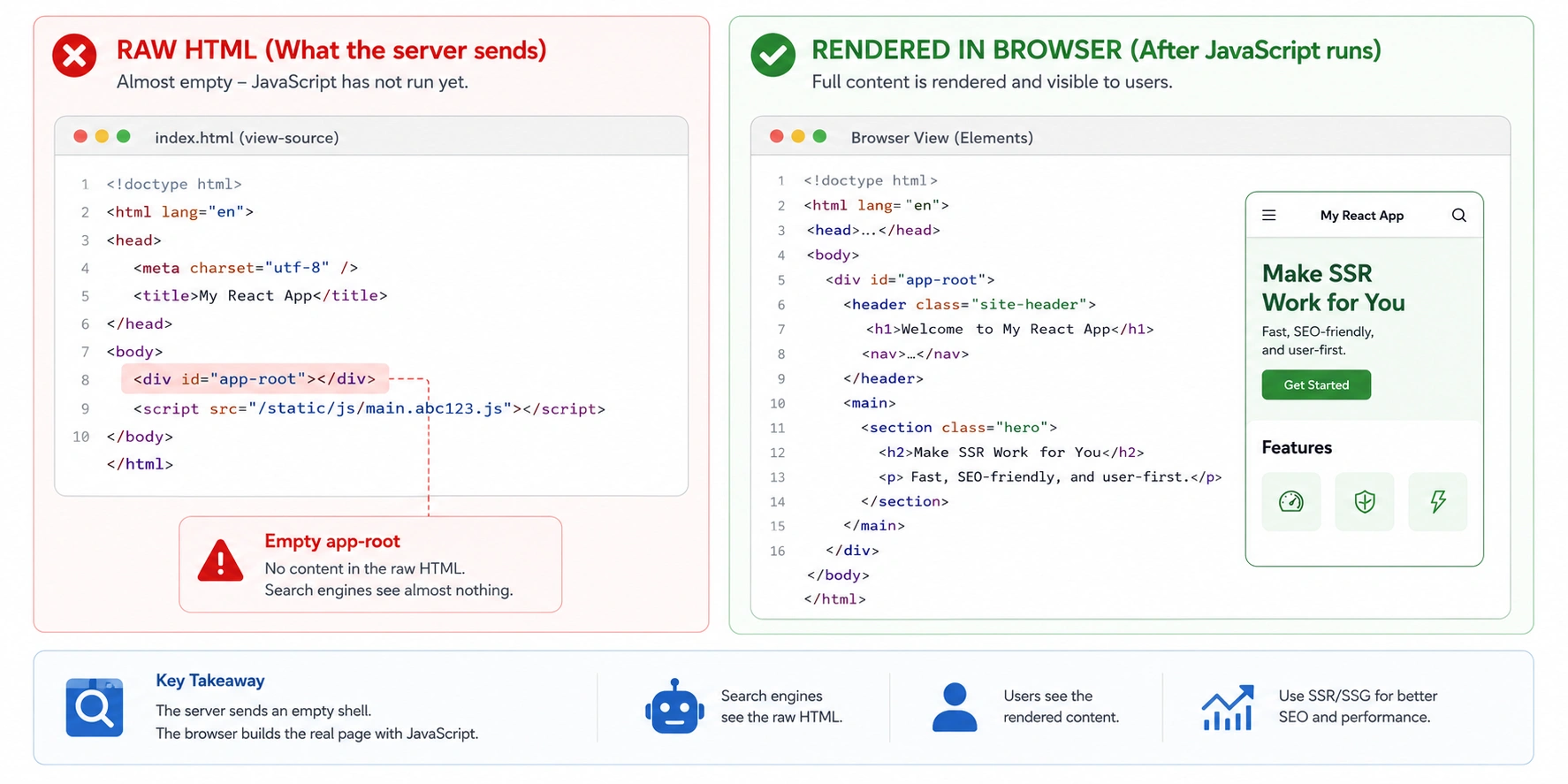Click 'Users see the rendered content' text
Image resolution: width=1568 pixels, height=784 pixels.
[1061, 706]
